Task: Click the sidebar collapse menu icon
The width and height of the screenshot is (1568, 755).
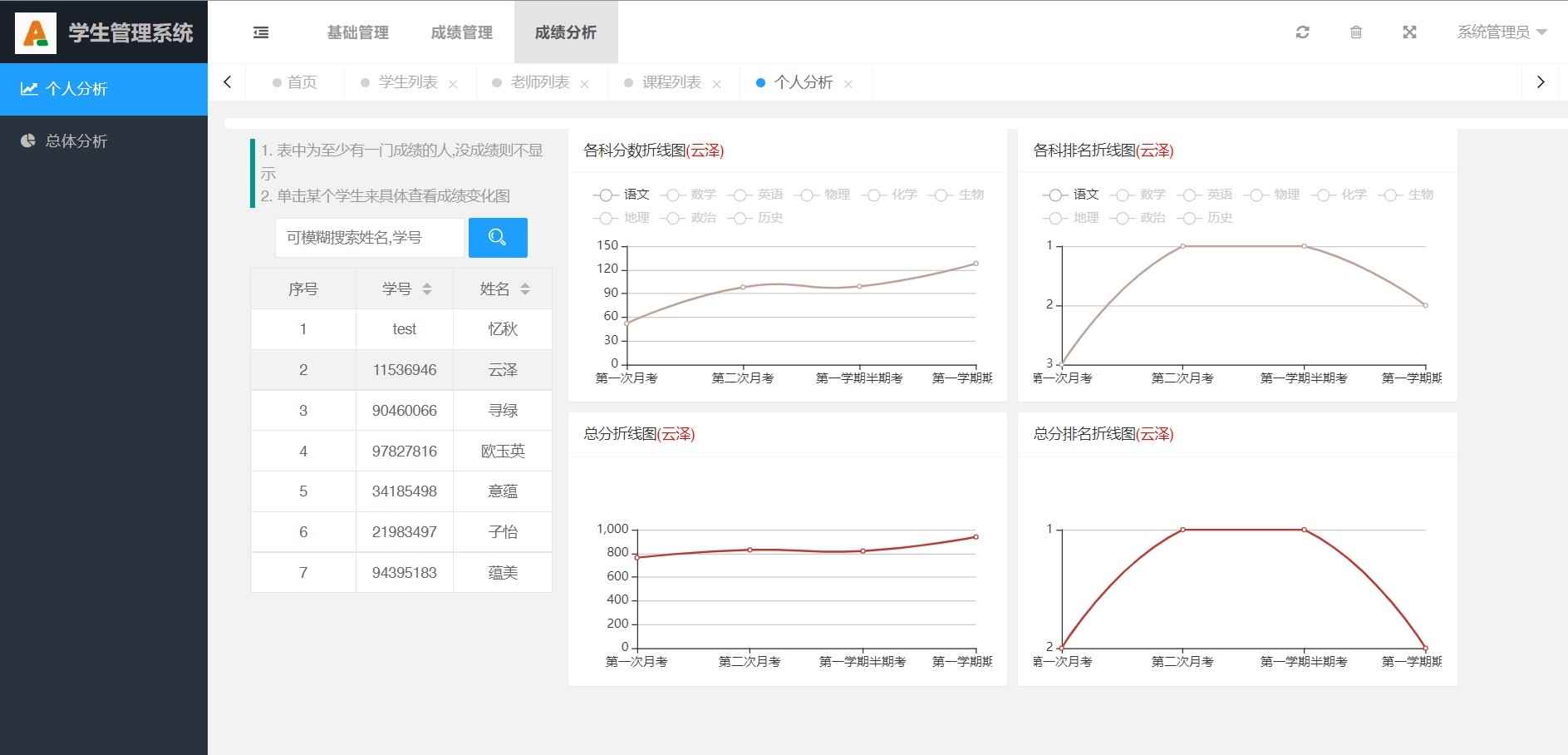Action: pos(261,32)
